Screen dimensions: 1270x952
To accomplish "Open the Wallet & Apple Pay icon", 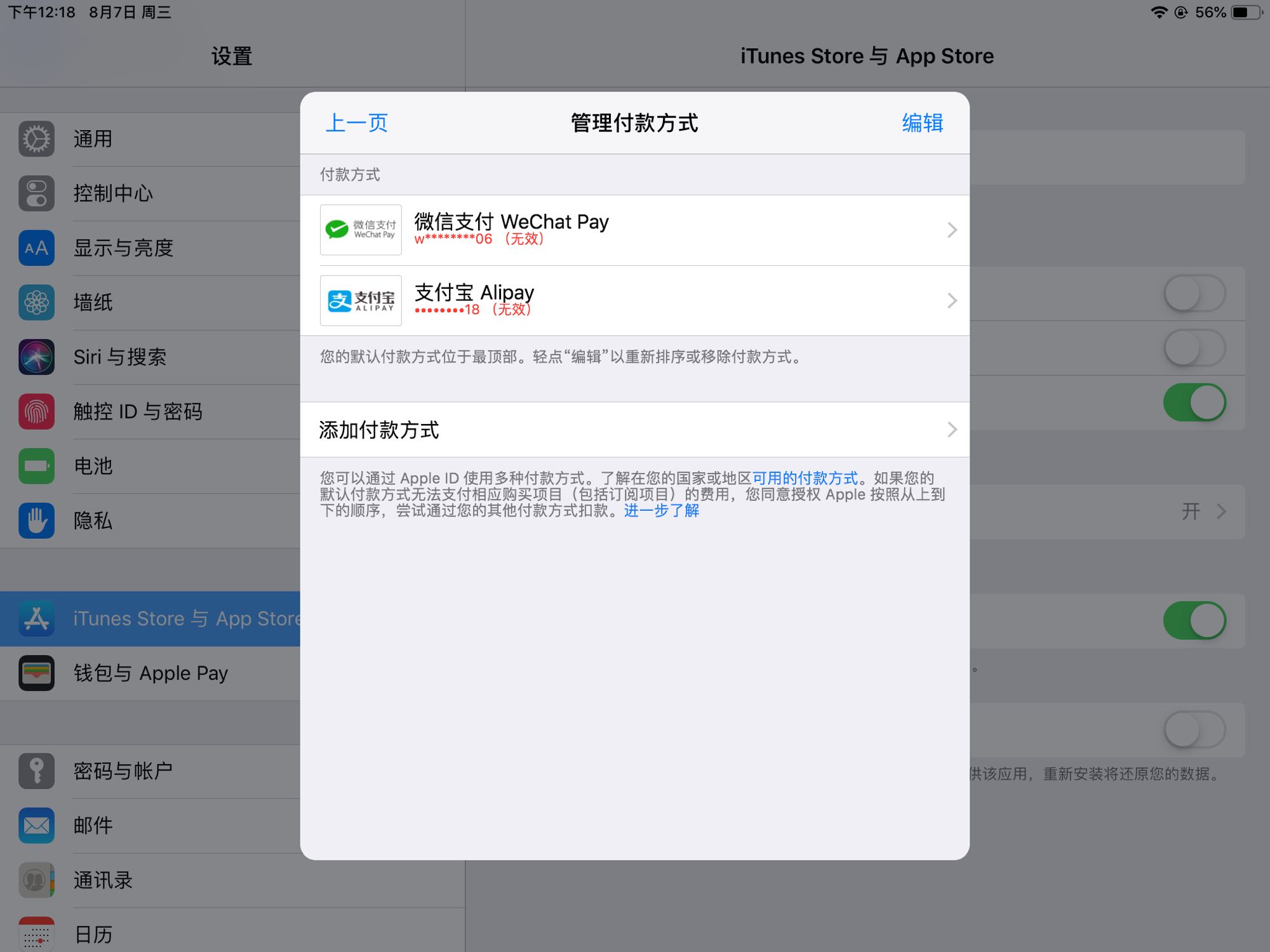I will pyautogui.click(x=36, y=673).
